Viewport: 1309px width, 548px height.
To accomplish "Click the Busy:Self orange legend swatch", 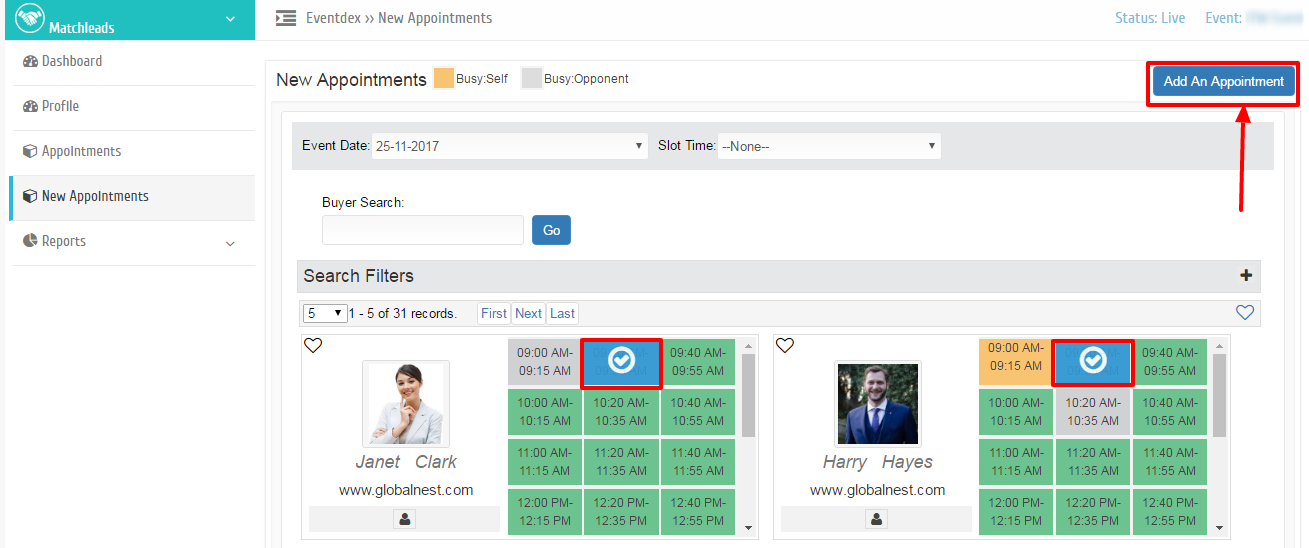I will pos(443,79).
